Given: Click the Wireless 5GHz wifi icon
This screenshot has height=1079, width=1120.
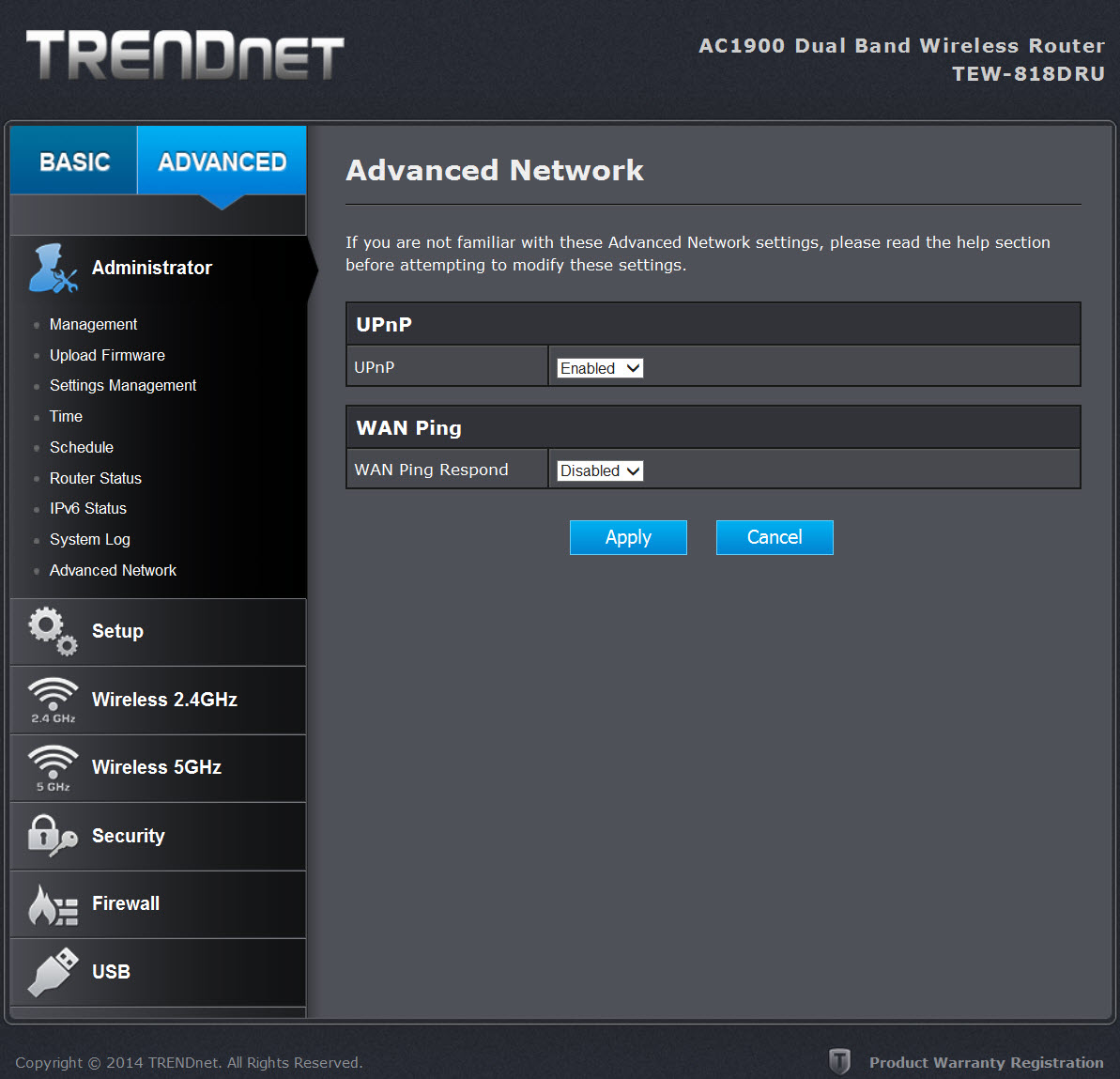Looking at the screenshot, I should (x=53, y=768).
